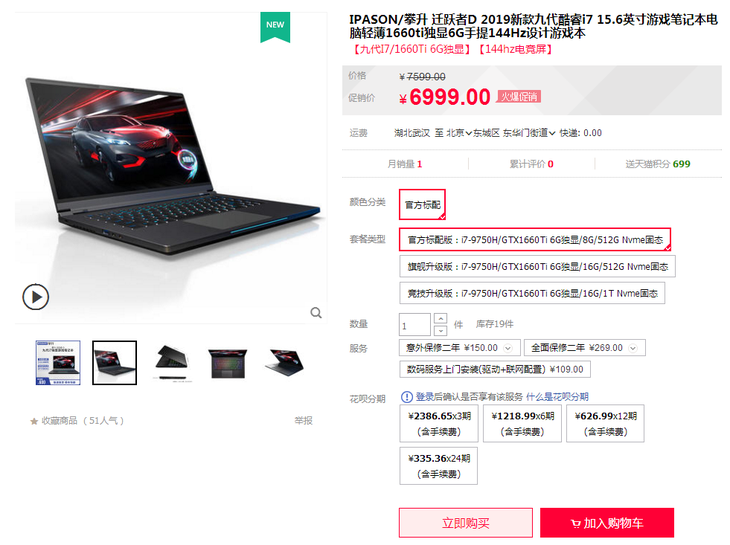Screen dimensions: 730x545
Task: Click the info icon beside 登录后确认
Action: tap(406, 397)
